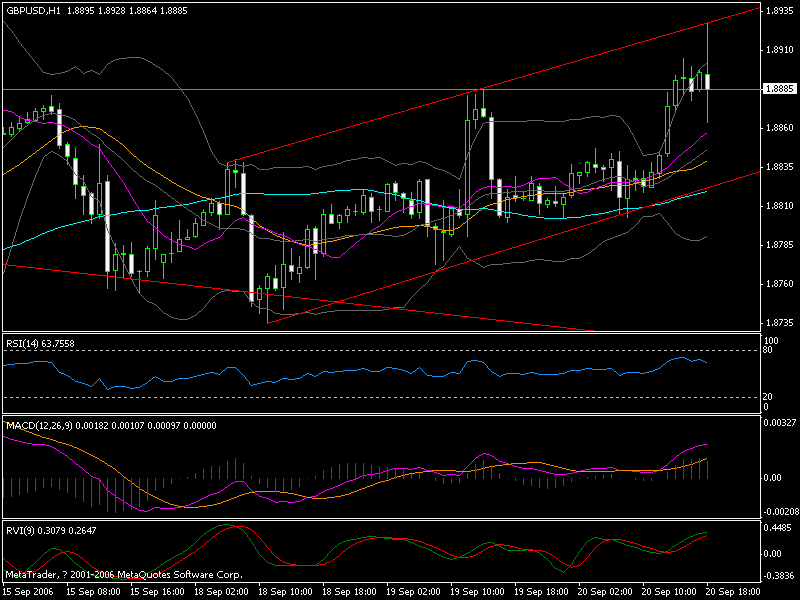The image size is (800, 600).
Task: Click the 15 Sep 08:00 time label
Action: click(x=94, y=592)
